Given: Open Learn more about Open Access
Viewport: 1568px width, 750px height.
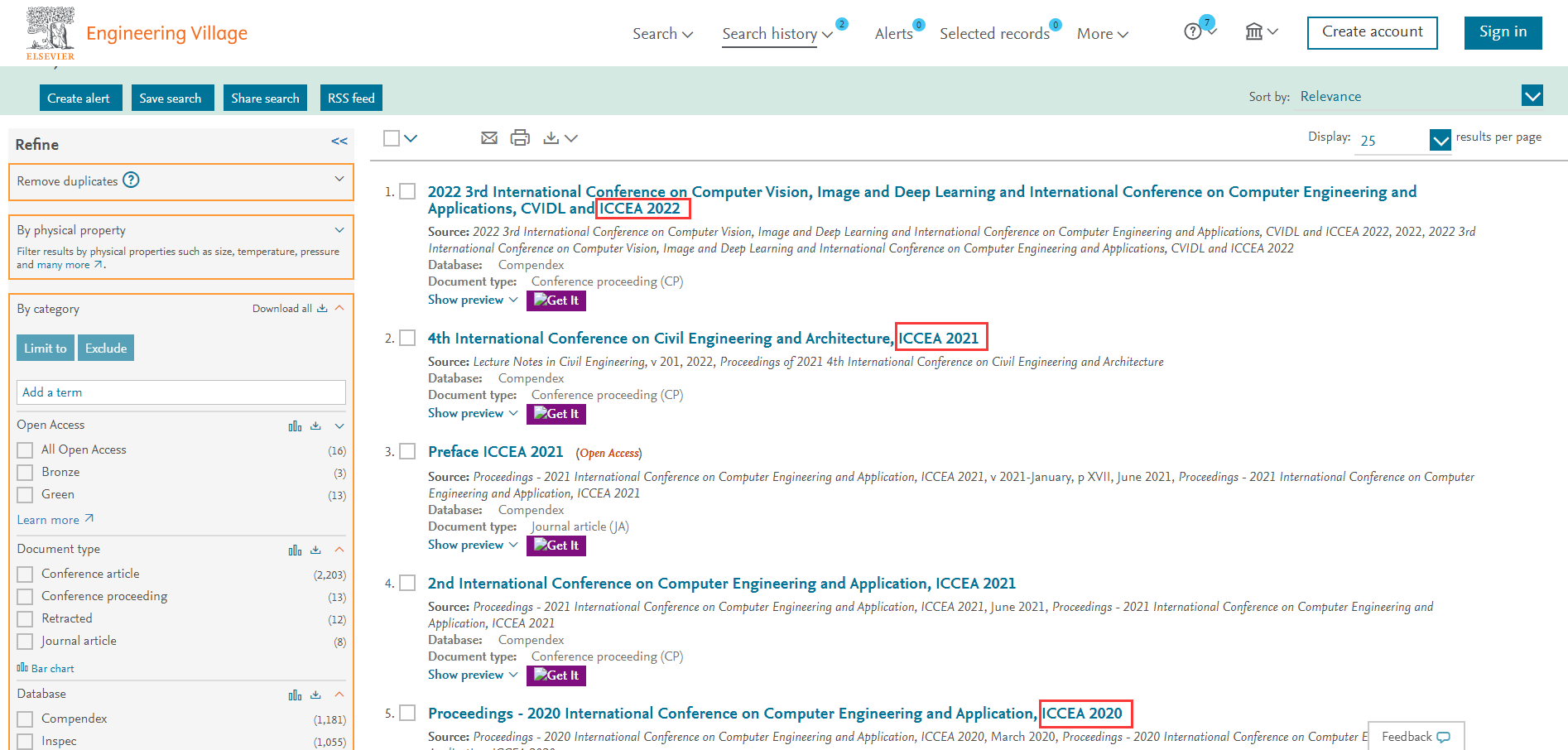Looking at the screenshot, I should click(x=55, y=520).
